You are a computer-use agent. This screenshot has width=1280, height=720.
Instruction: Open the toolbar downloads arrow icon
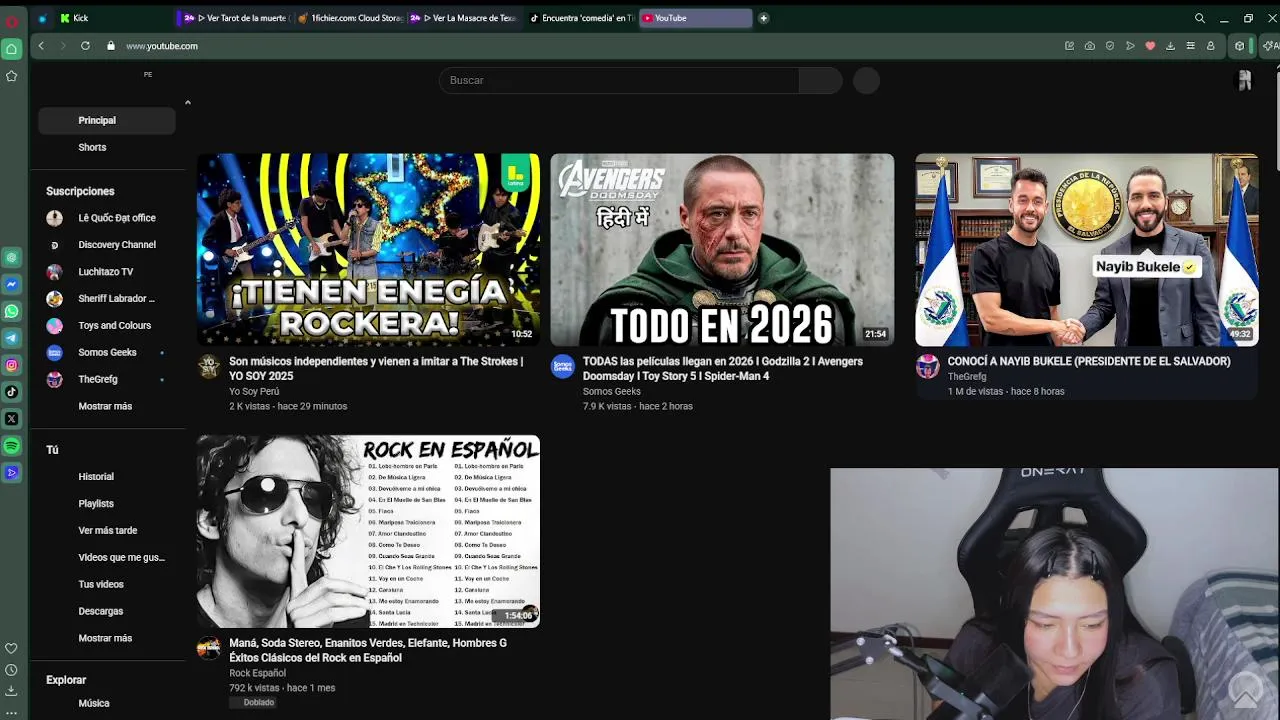(1171, 46)
